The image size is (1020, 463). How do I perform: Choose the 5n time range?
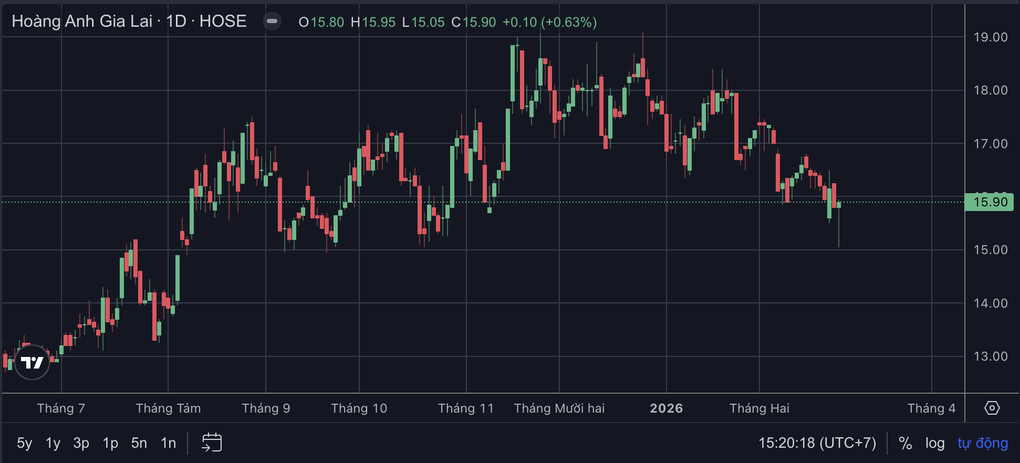coord(140,442)
